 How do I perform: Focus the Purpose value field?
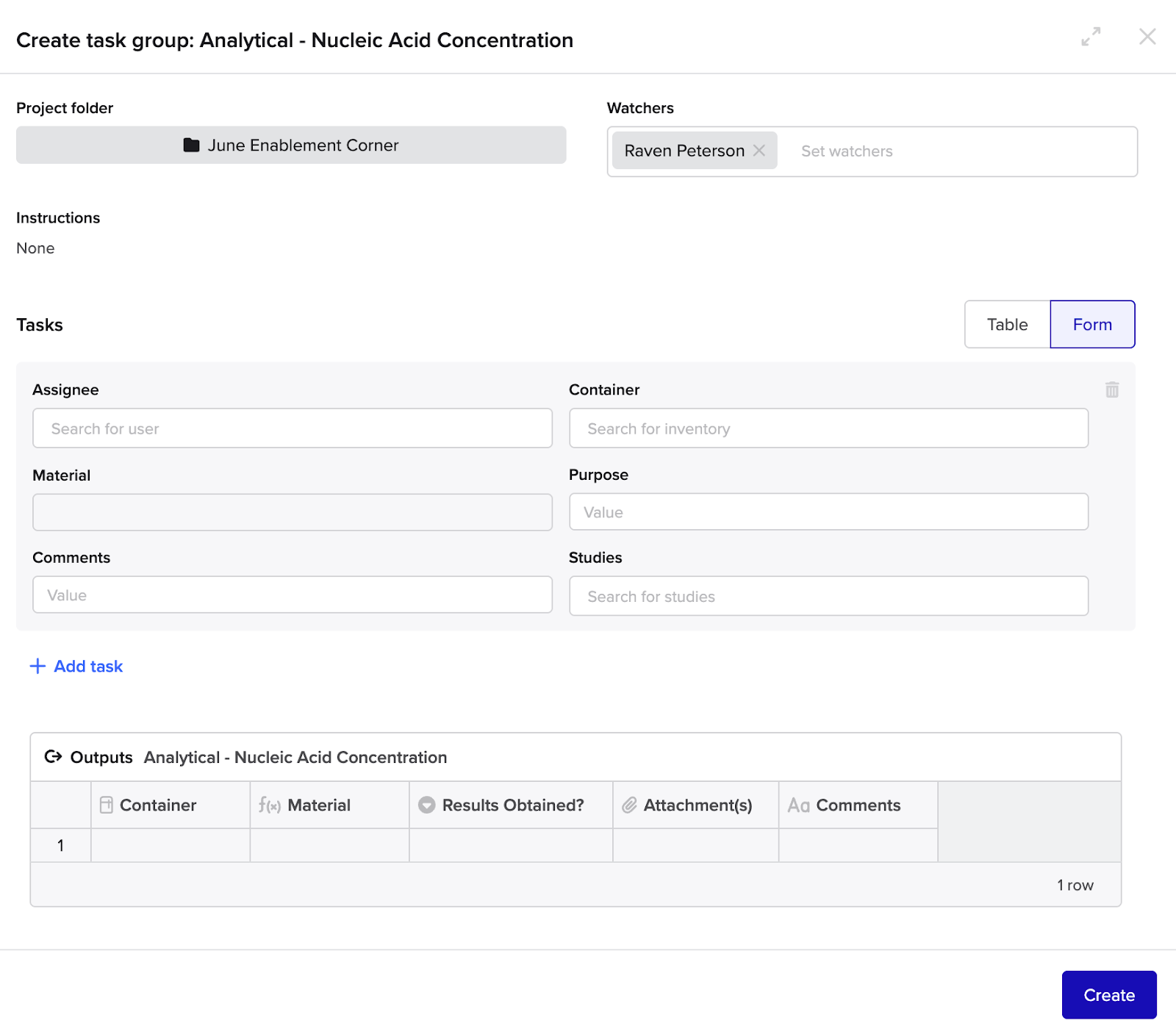click(828, 511)
